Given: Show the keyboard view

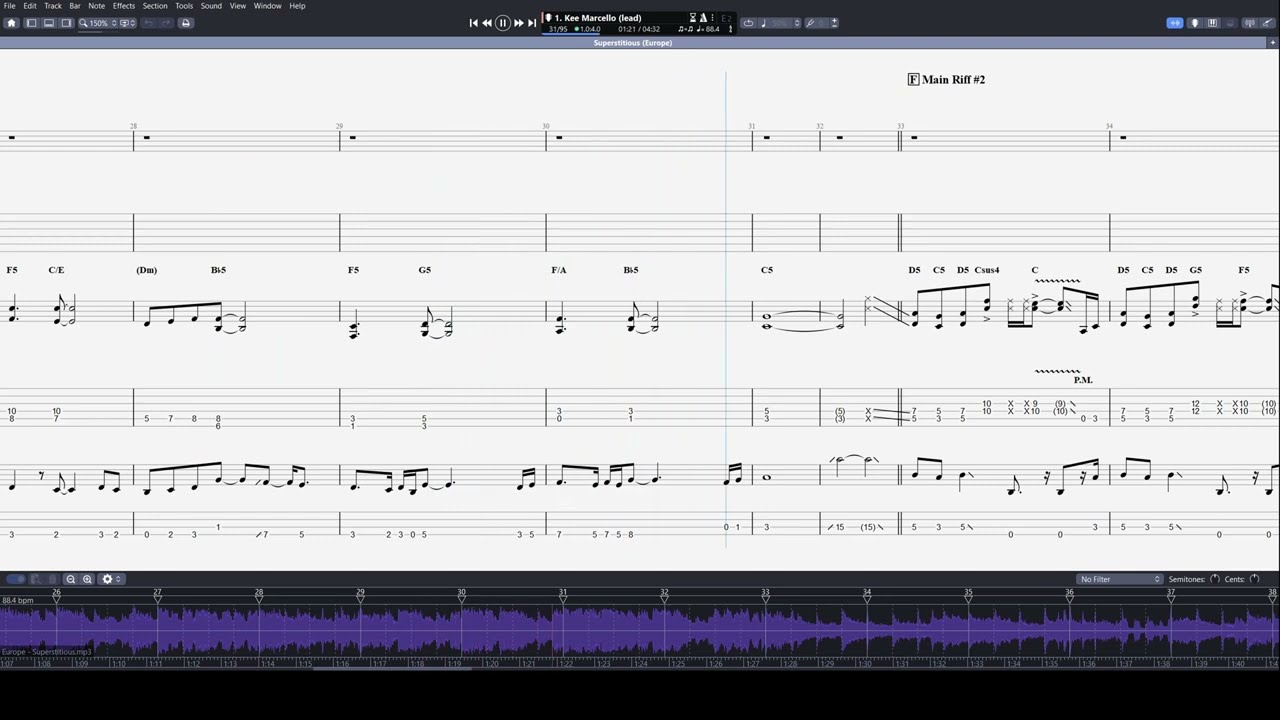Looking at the screenshot, I should 1212,23.
